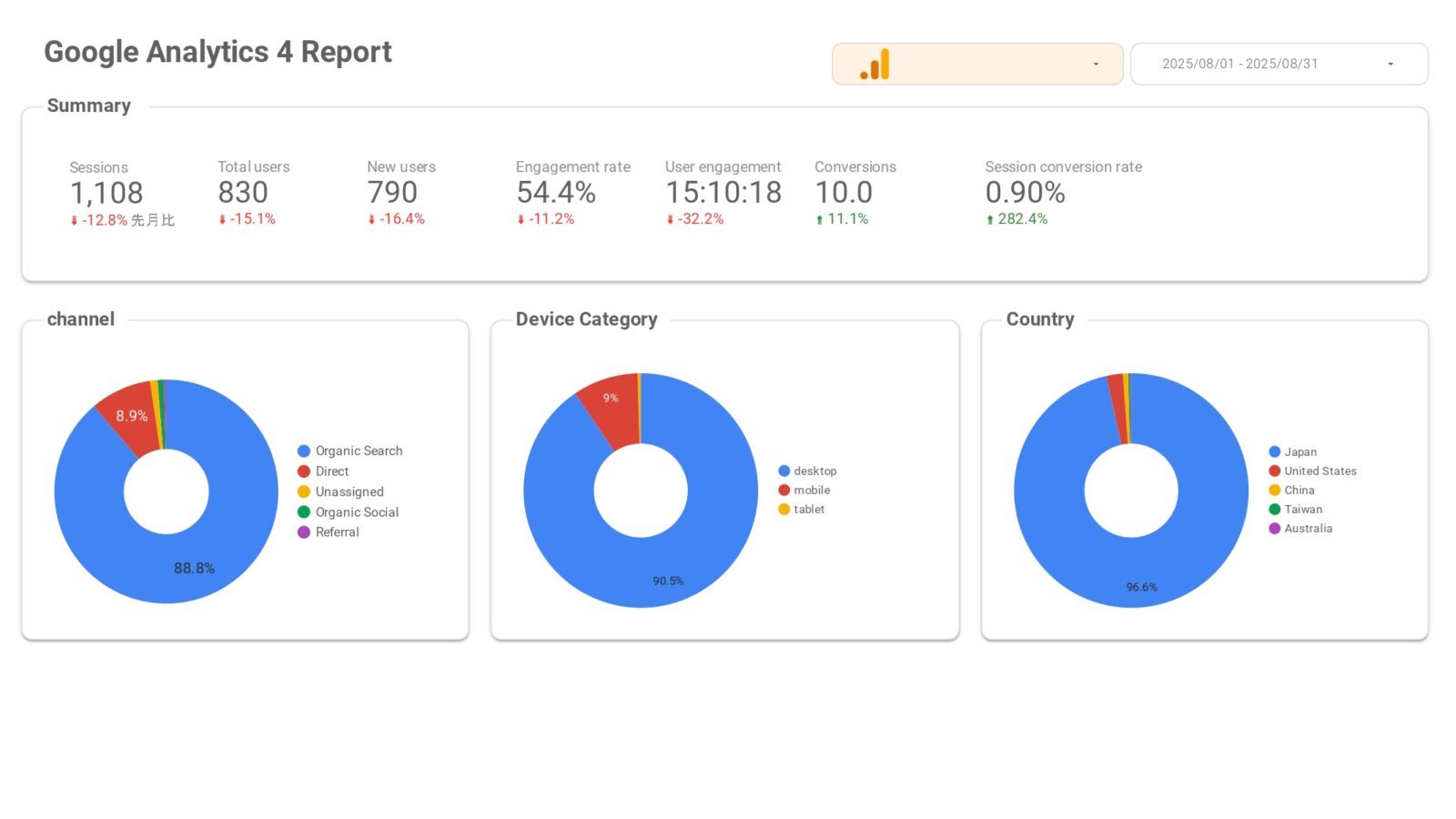Click the United States red legend dot
This screenshot has width=1456, height=819.
[1275, 470]
